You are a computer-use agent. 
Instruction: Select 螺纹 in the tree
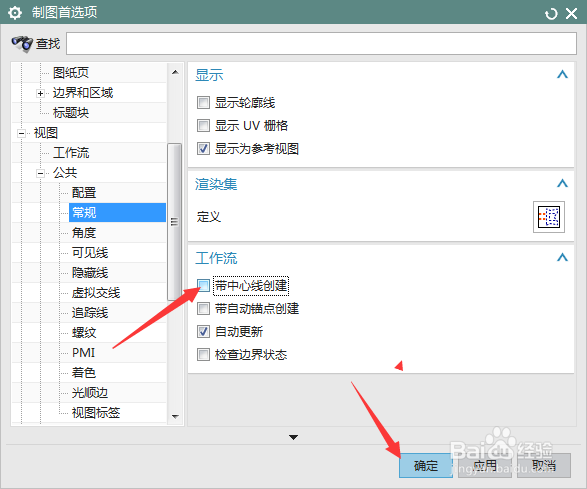pyautogui.click(x=84, y=332)
